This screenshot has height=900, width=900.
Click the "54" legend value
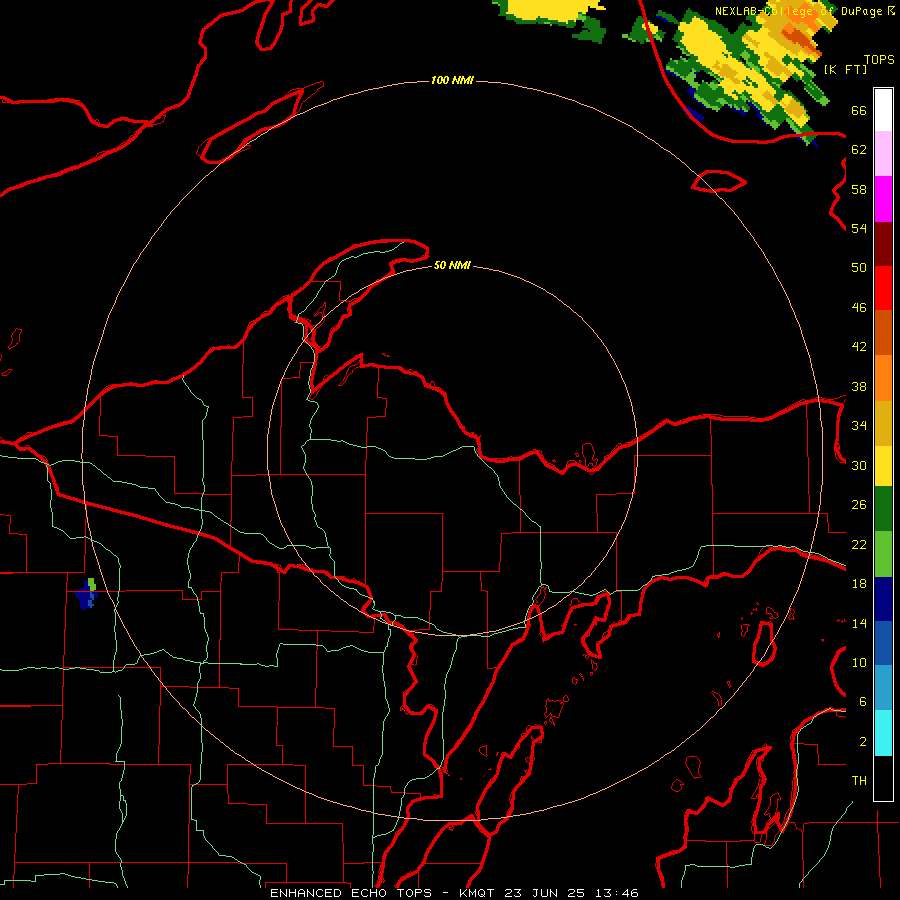tap(859, 228)
